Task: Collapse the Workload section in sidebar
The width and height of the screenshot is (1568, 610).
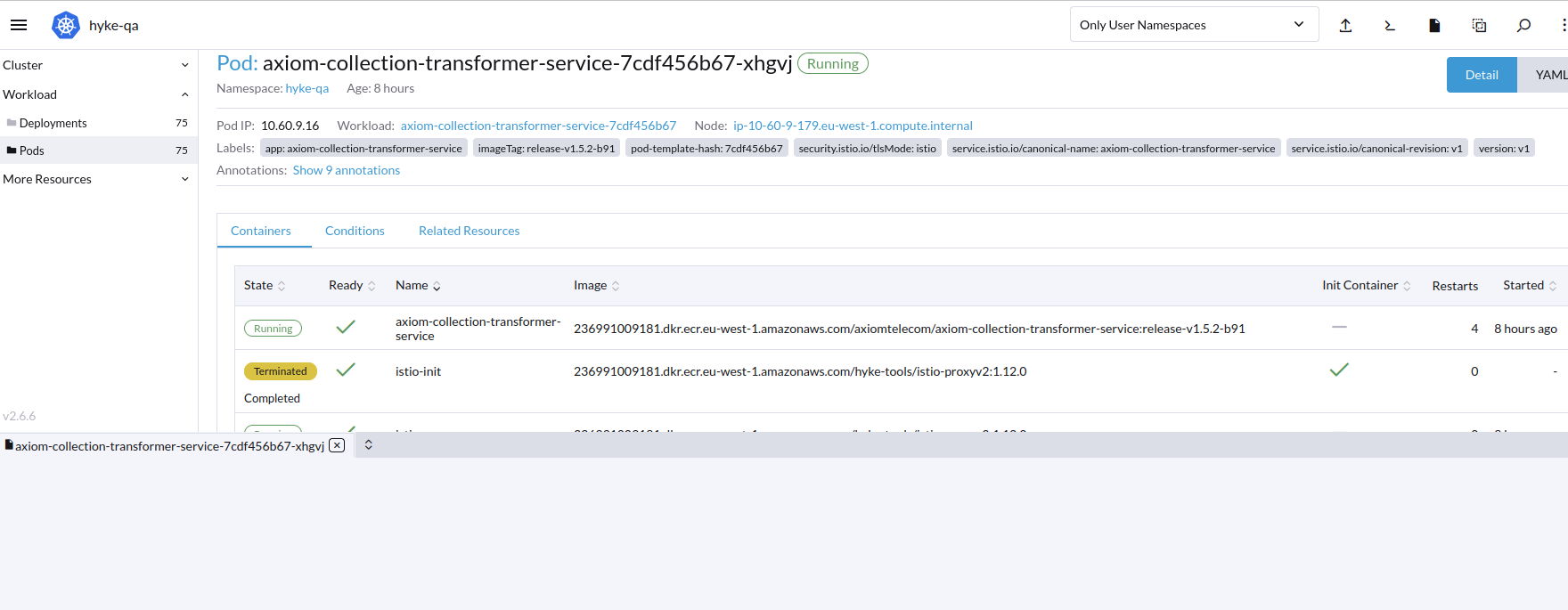Action: coord(97,94)
